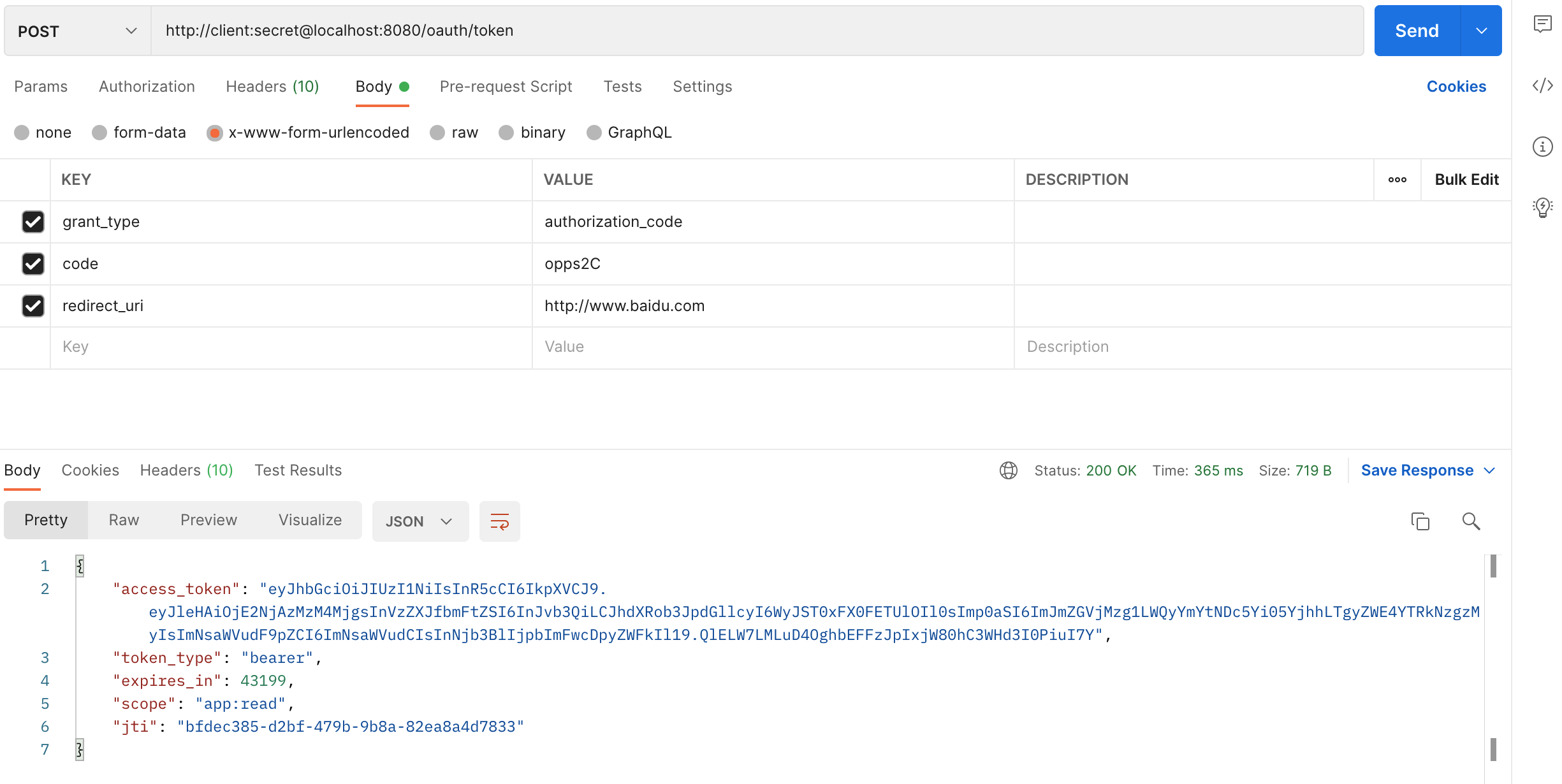Open the JSON format dropdown
Screen dimensions: 1562x784
click(x=420, y=521)
